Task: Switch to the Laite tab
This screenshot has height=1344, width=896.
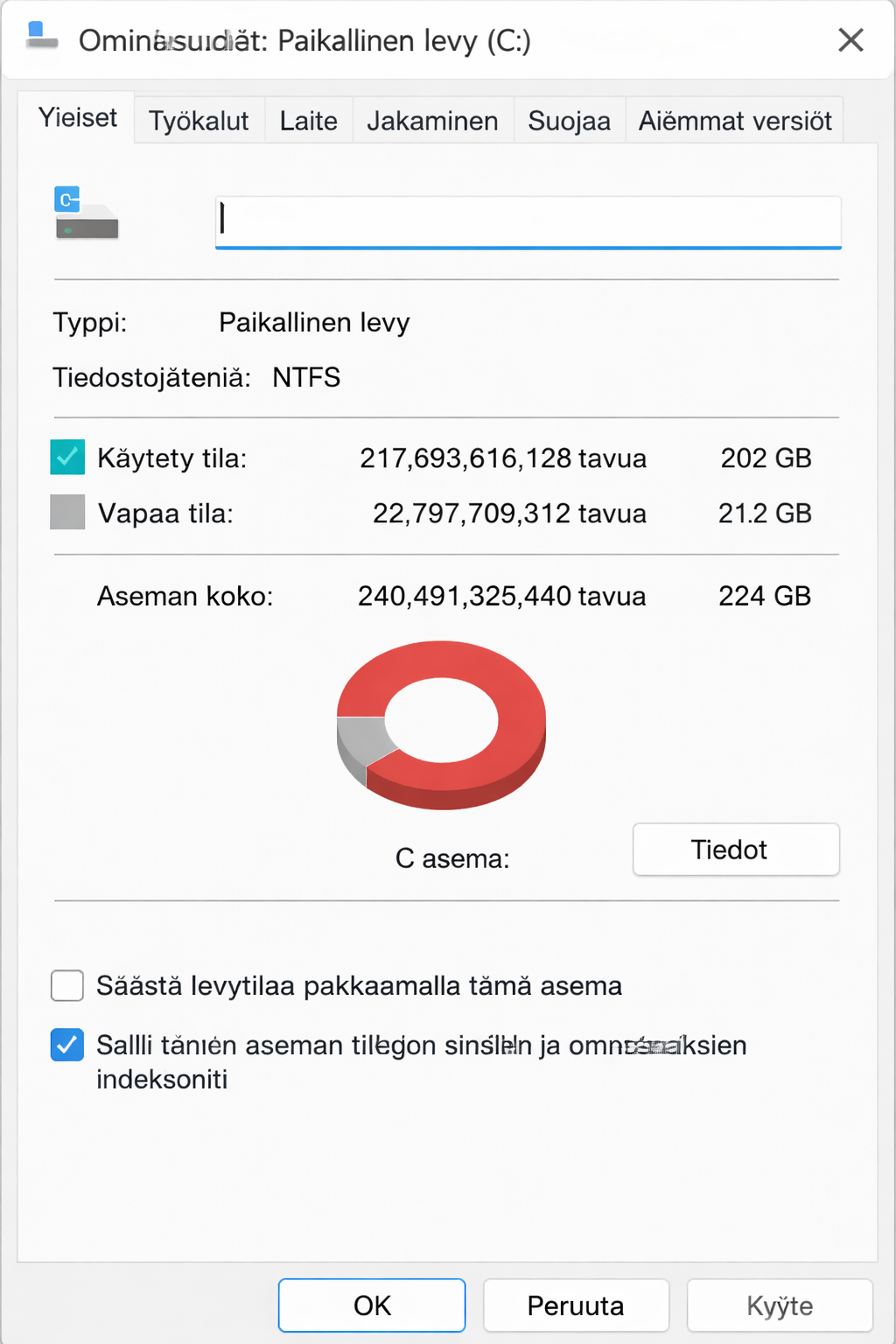Action: tap(308, 121)
